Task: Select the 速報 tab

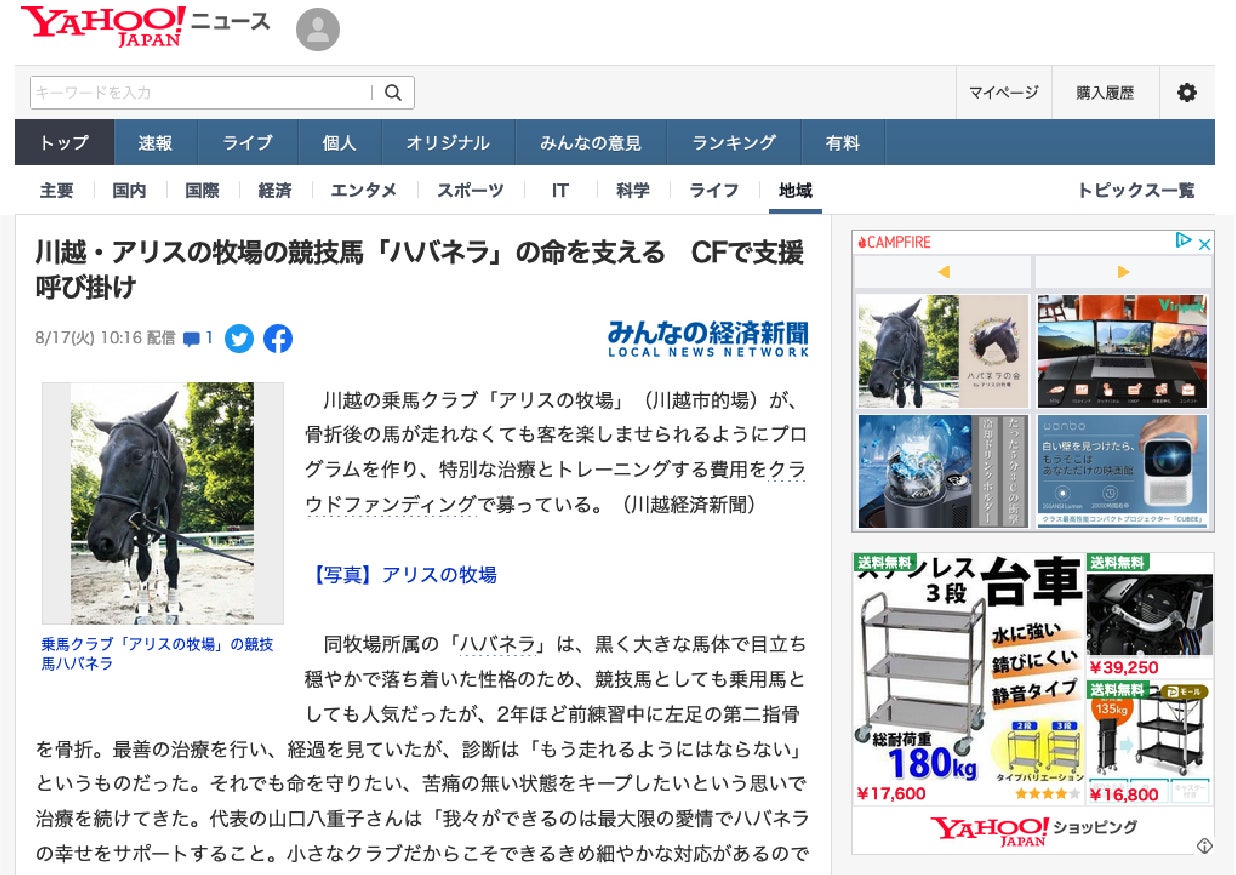Action: click(x=155, y=143)
